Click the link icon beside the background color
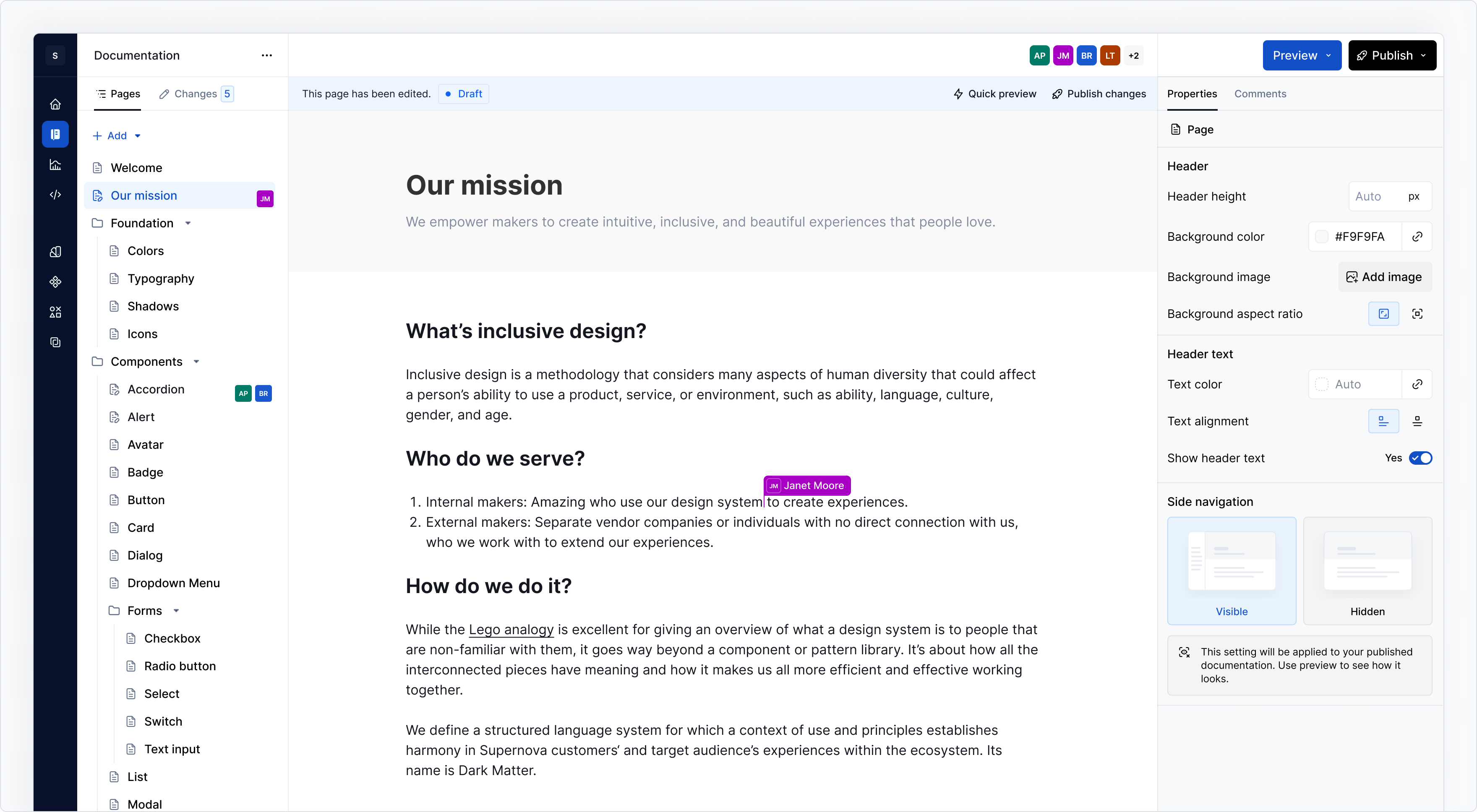The height and width of the screenshot is (812, 1477). [1417, 236]
